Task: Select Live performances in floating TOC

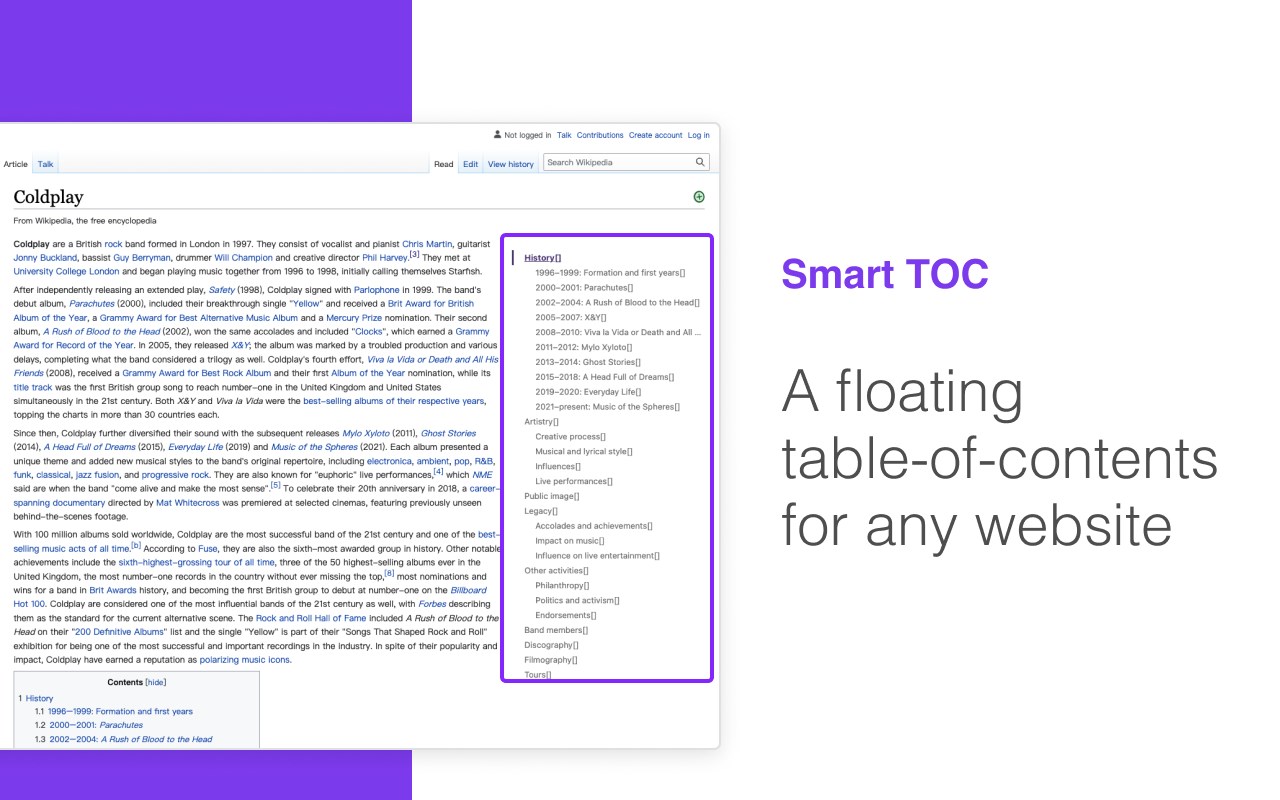Action: click(574, 481)
